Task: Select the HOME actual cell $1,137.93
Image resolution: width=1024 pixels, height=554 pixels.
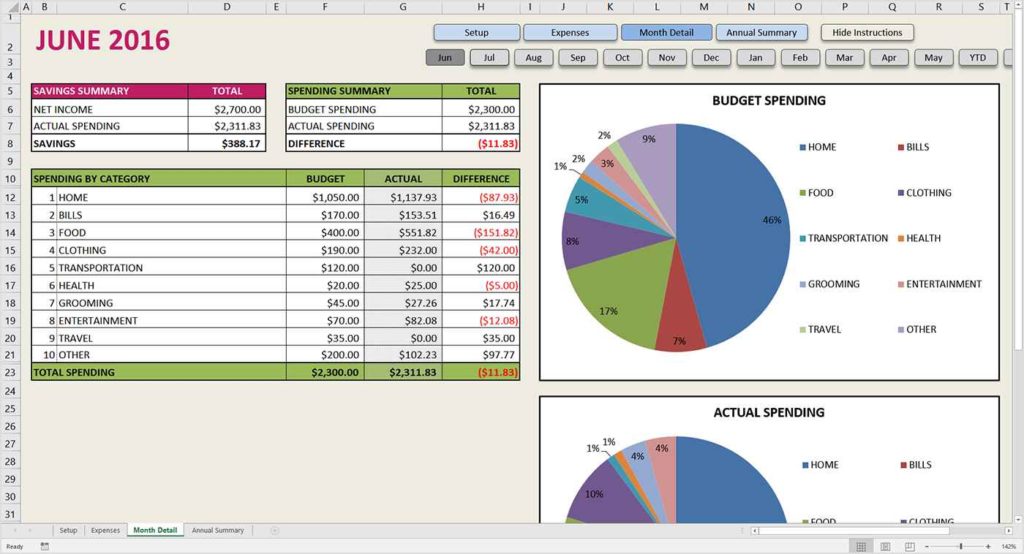Action: click(403, 197)
